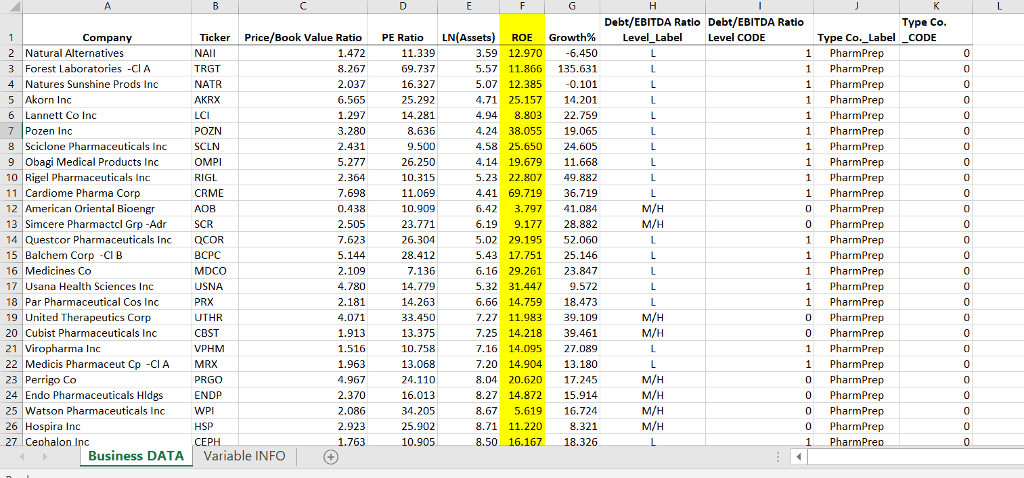1024x478 pixels.
Task: Select Price/Book value 8.267
Action: (x=303, y=69)
